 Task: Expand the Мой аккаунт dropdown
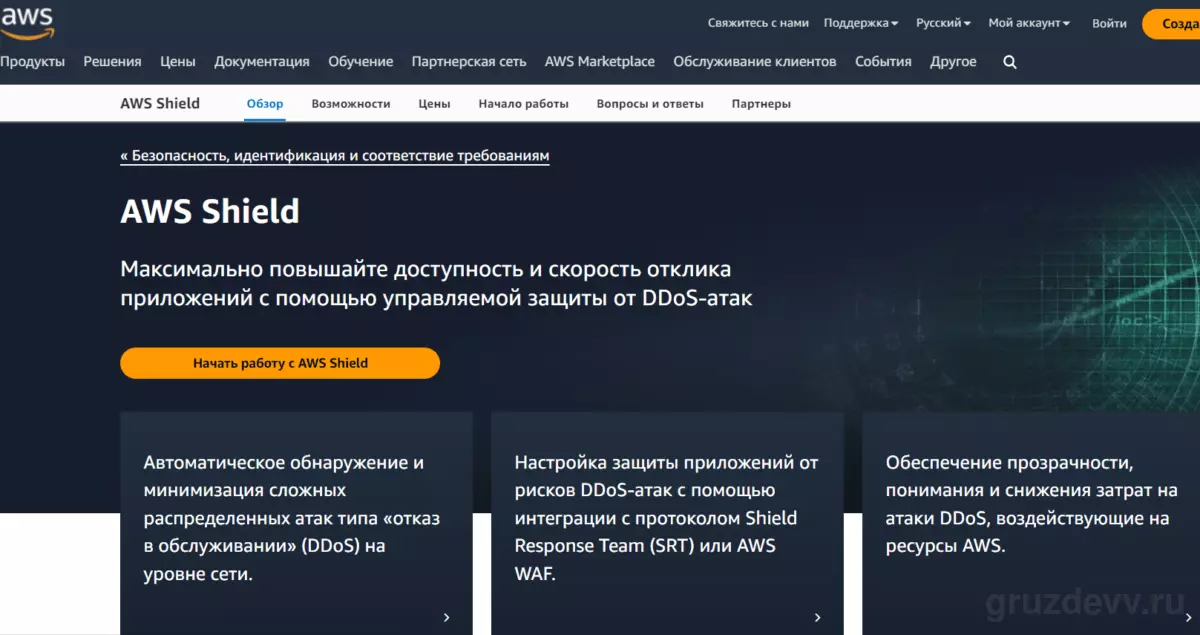(1029, 23)
